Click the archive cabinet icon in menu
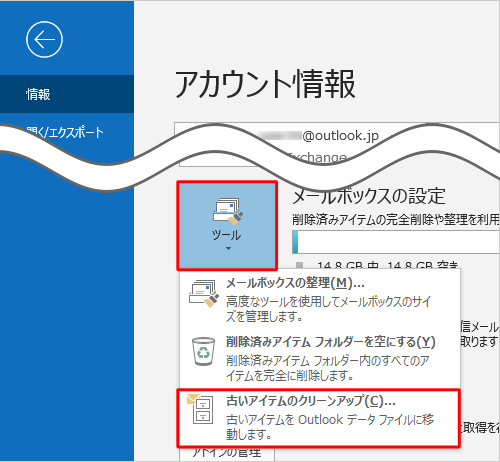500x462 pixels. click(x=200, y=409)
